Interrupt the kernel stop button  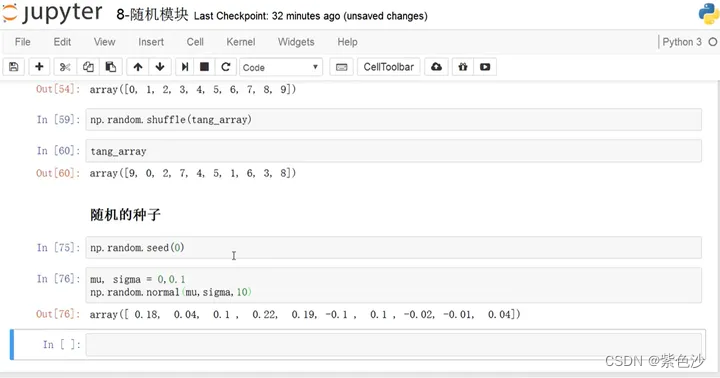pyautogui.click(x=204, y=67)
